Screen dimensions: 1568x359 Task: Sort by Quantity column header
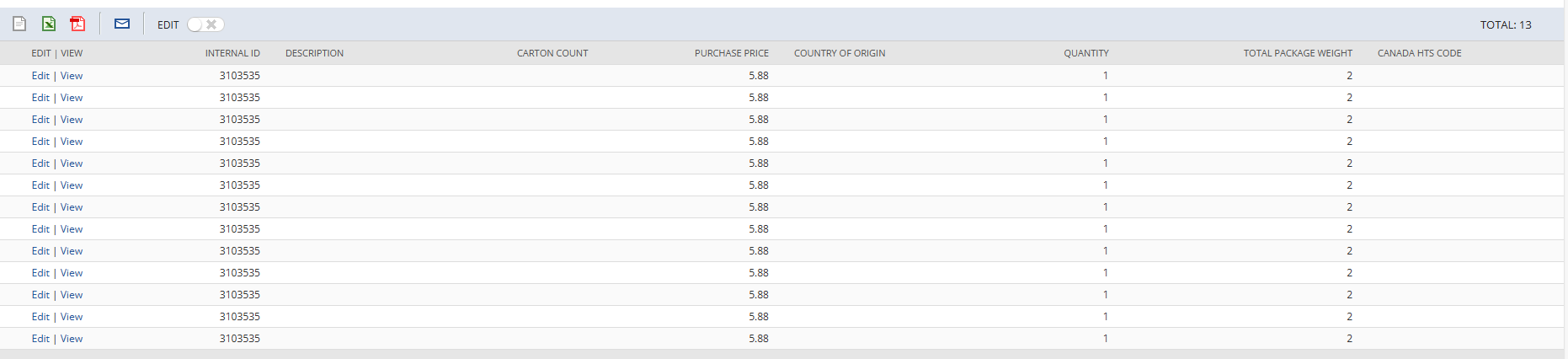click(1085, 53)
